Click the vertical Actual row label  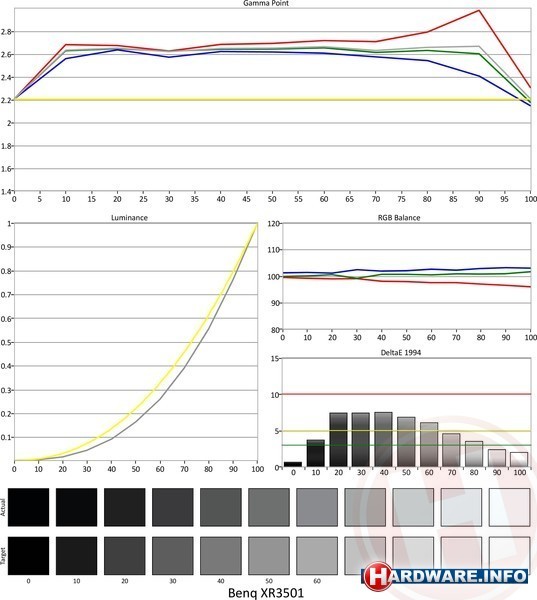coord(3,507)
